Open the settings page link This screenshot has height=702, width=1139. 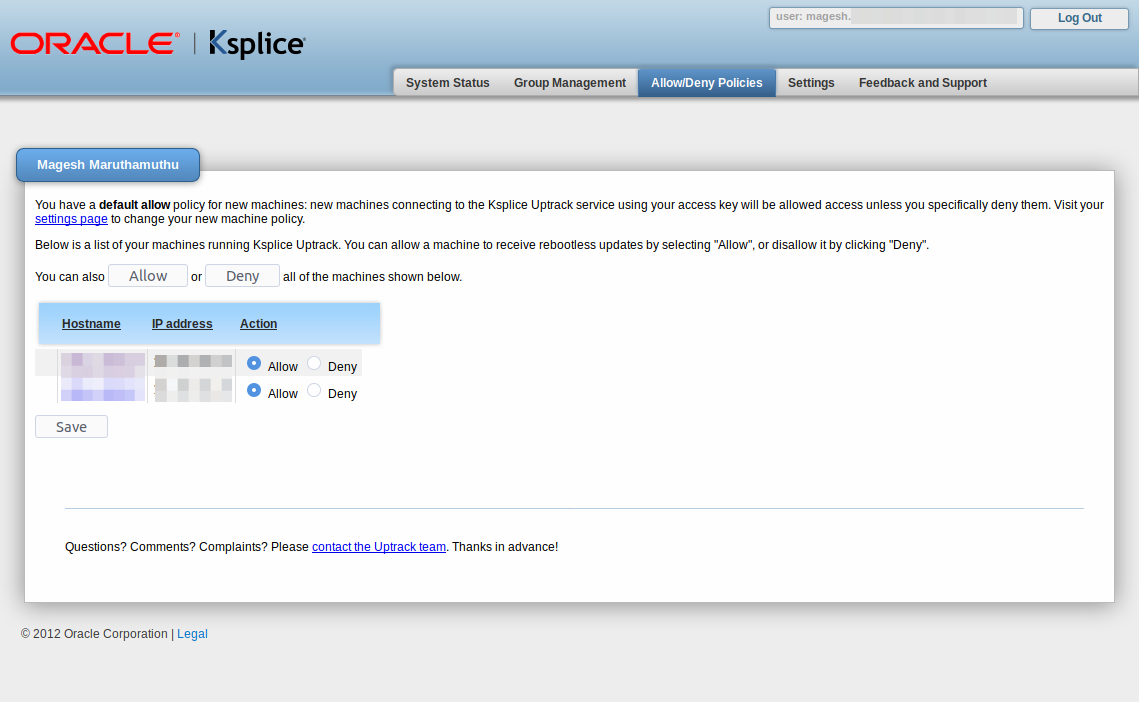pos(71,219)
